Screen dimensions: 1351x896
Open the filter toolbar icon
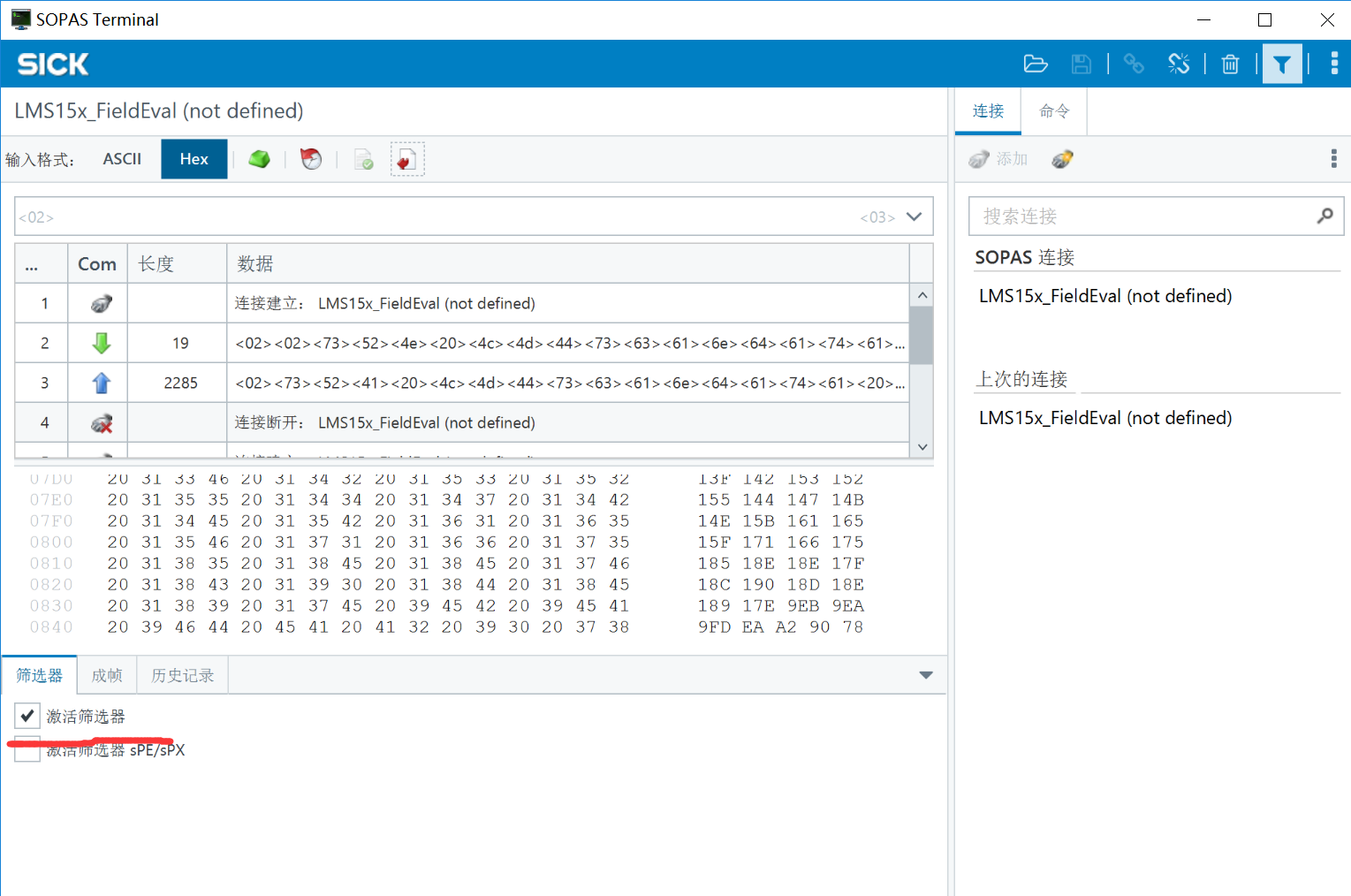tap(1282, 63)
